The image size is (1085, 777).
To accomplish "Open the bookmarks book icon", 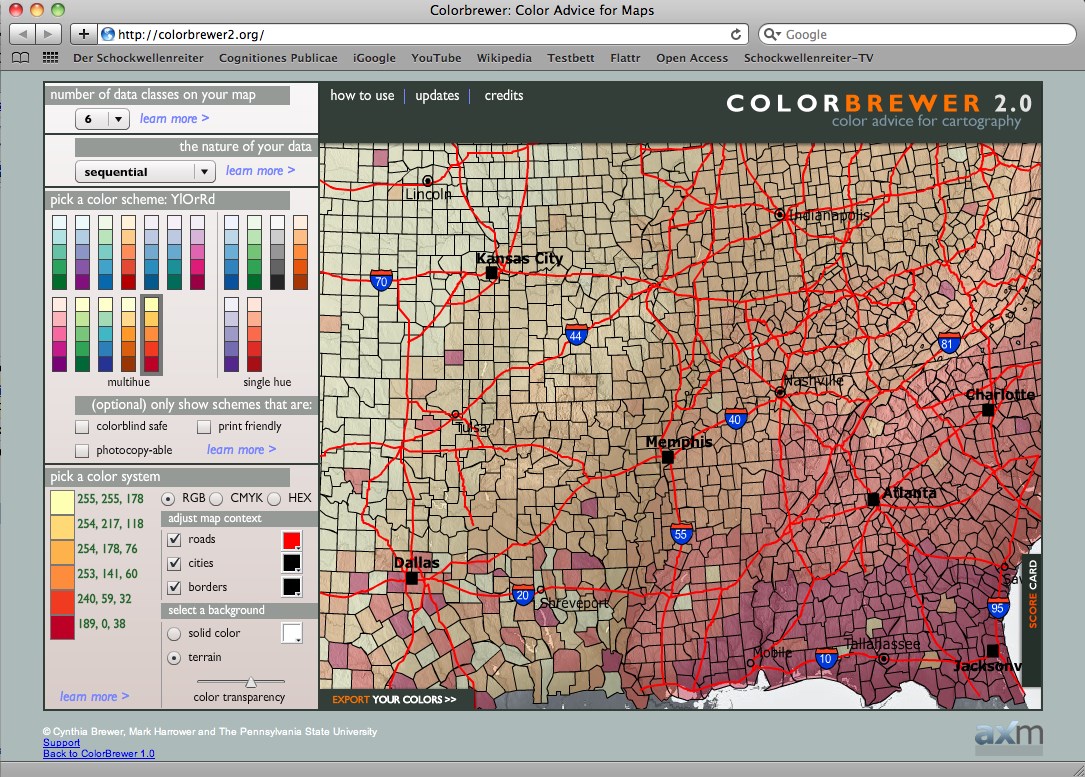I will pyautogui.click(x=20, y=58).
